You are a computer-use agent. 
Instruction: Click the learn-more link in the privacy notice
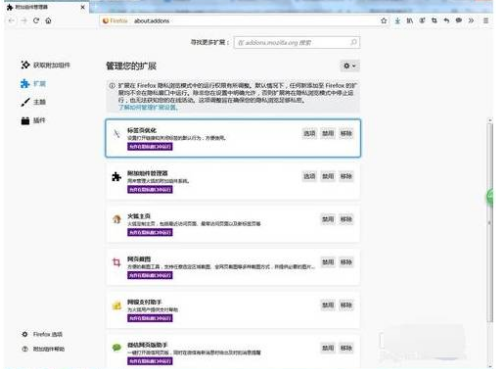pos(148,107)
